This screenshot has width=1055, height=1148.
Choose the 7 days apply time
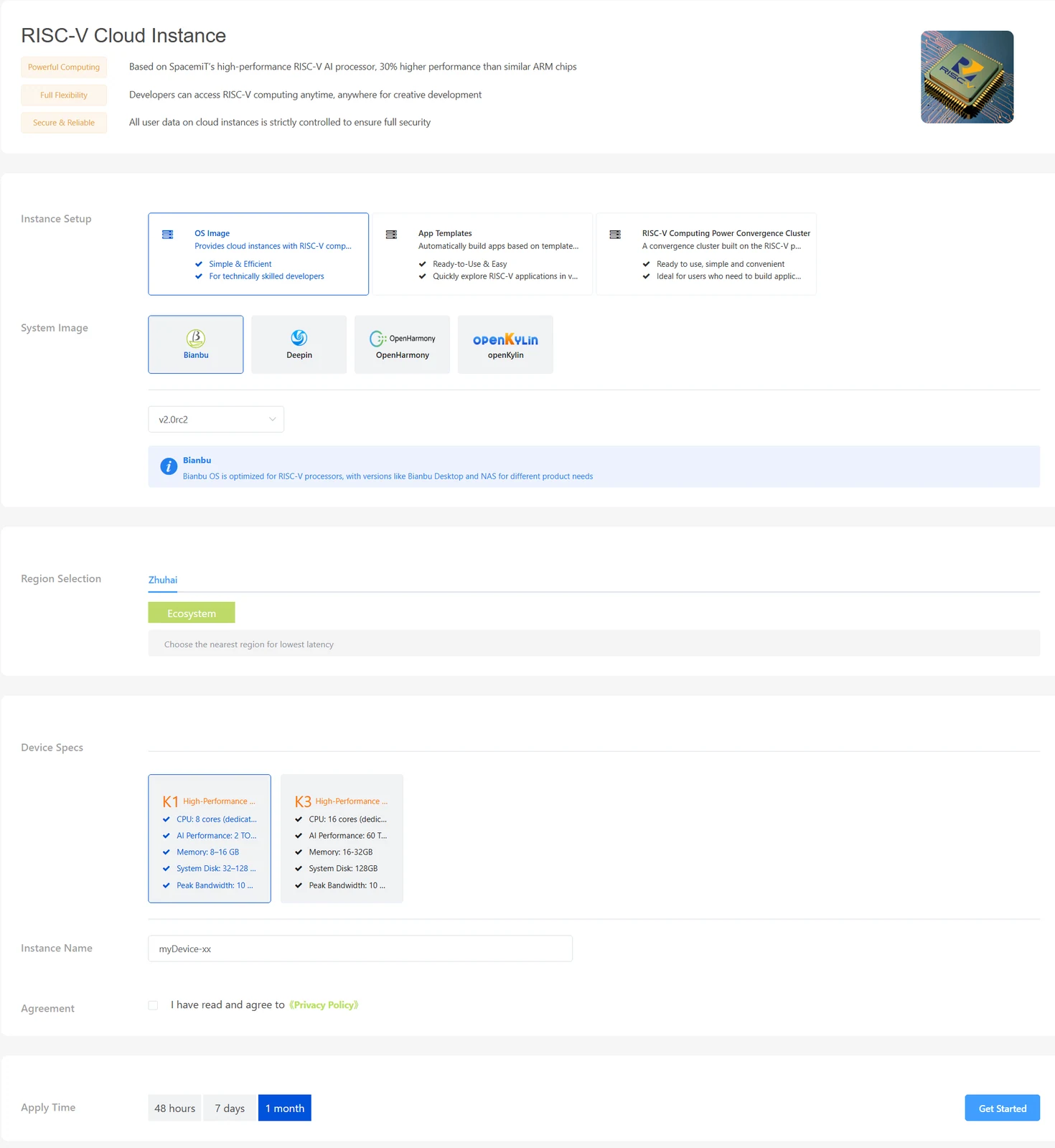230,1108
